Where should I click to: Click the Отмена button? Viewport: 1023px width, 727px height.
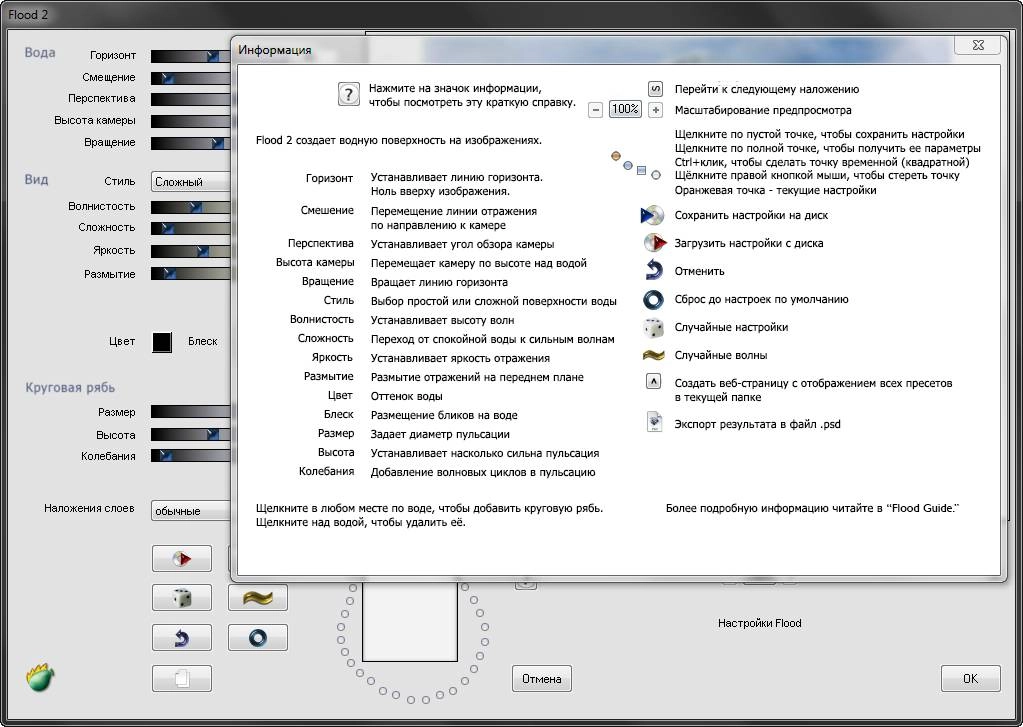pos(542,679)
